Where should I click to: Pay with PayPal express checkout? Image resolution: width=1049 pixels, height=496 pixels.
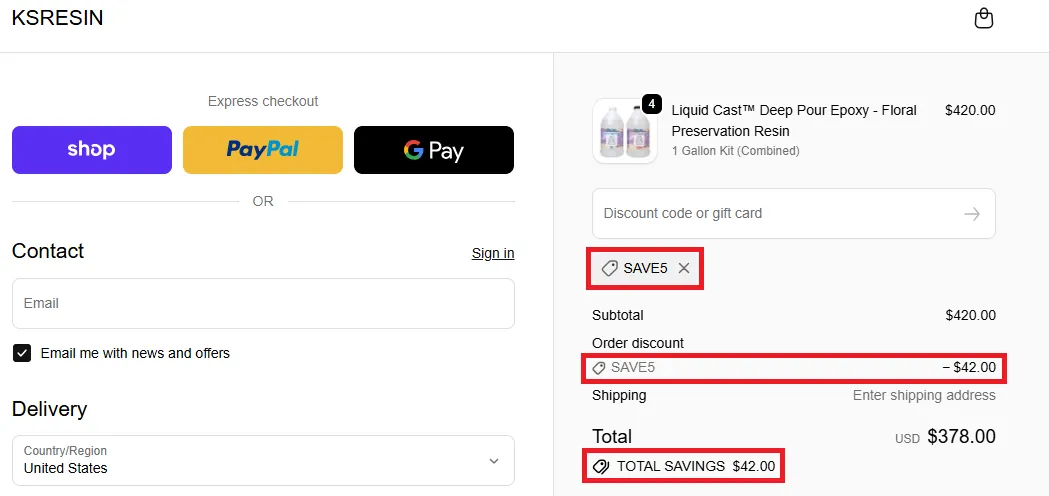click(x=263, y=150)
